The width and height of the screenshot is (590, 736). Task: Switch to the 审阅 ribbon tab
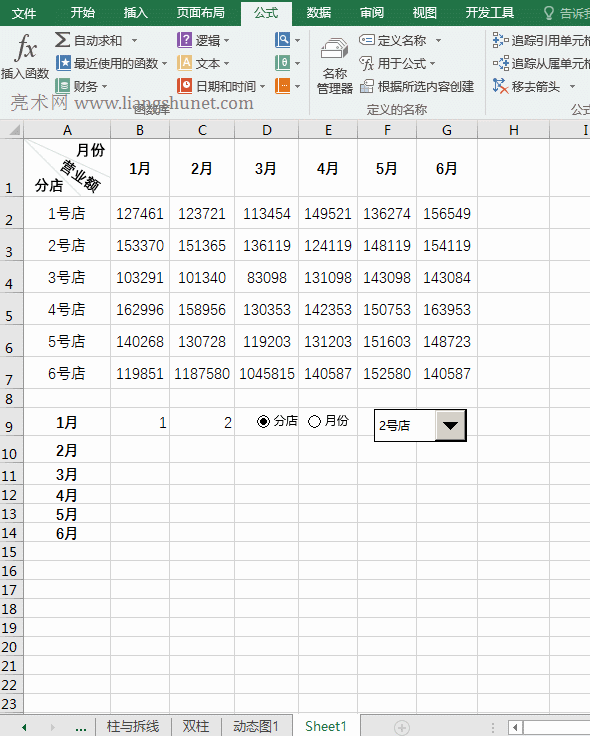[372, 13]
